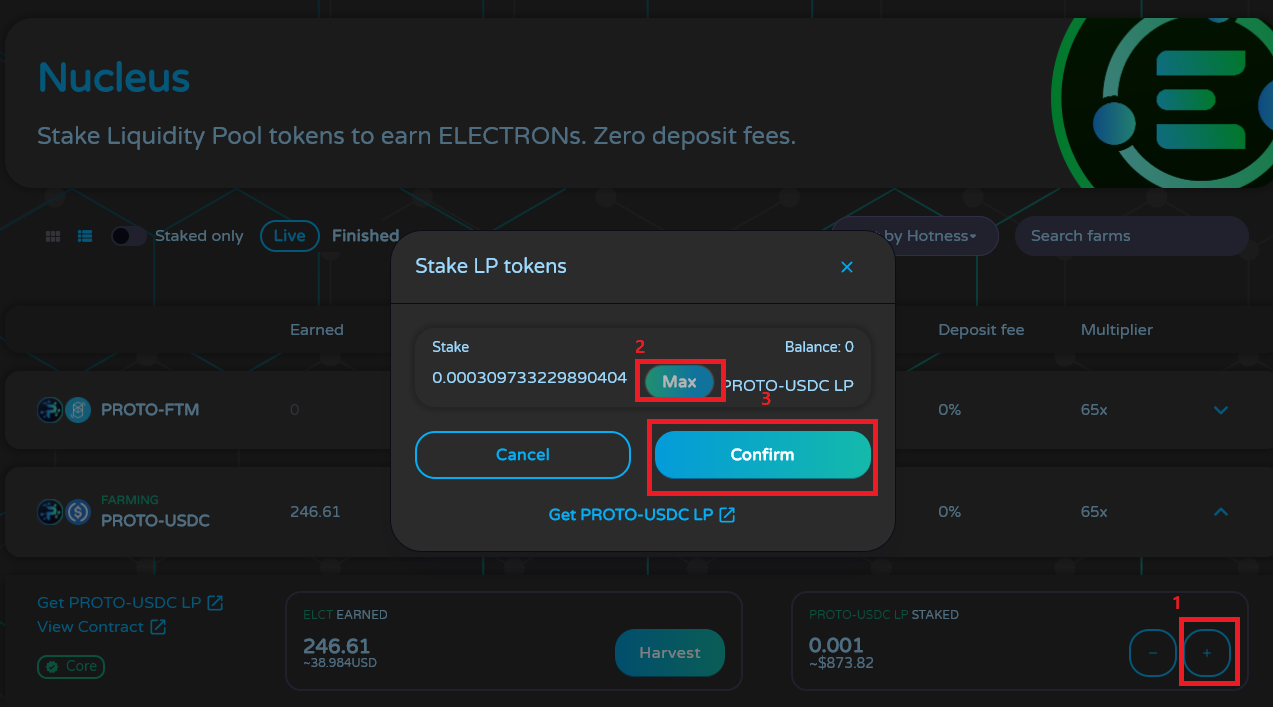
Task: Click the plus icon to stake more LP
Action: click(1207, 653)
